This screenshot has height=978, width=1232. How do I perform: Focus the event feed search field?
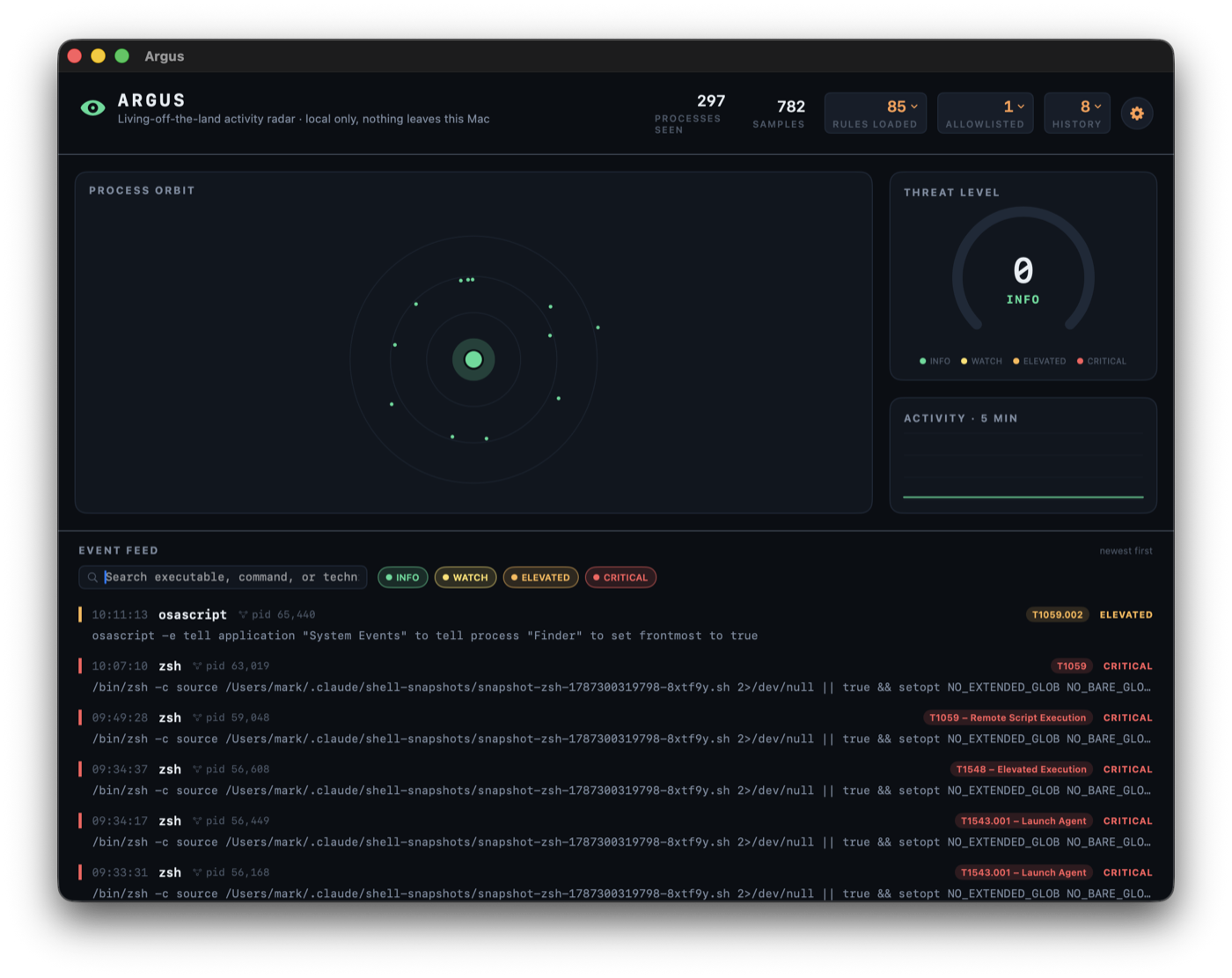click(223, 577)
